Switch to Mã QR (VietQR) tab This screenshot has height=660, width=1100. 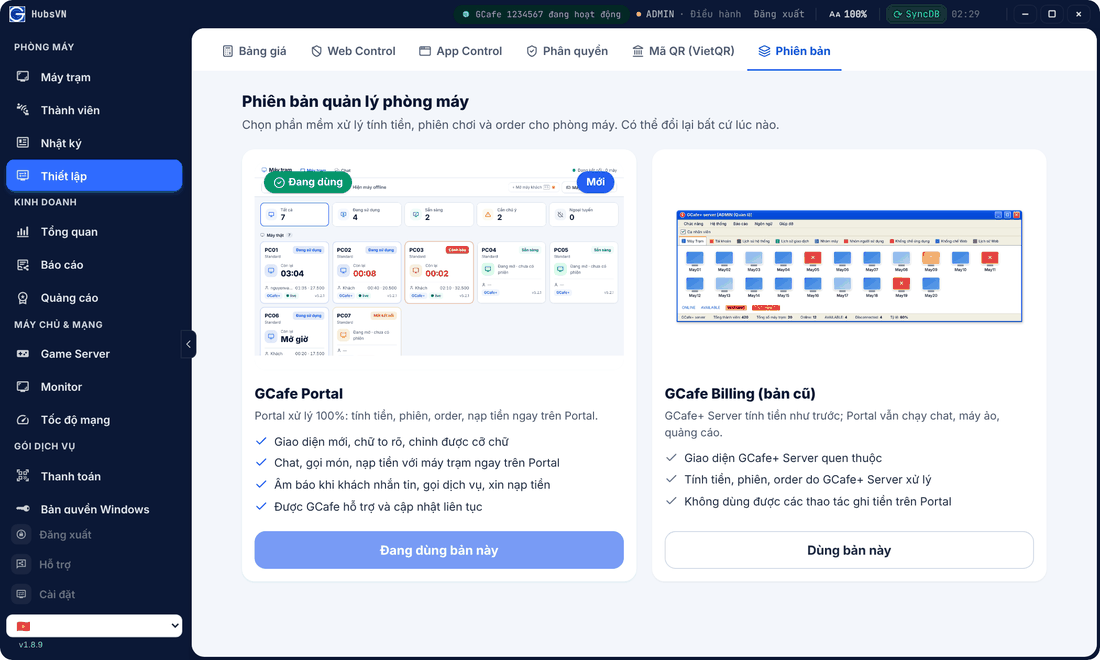683,50
